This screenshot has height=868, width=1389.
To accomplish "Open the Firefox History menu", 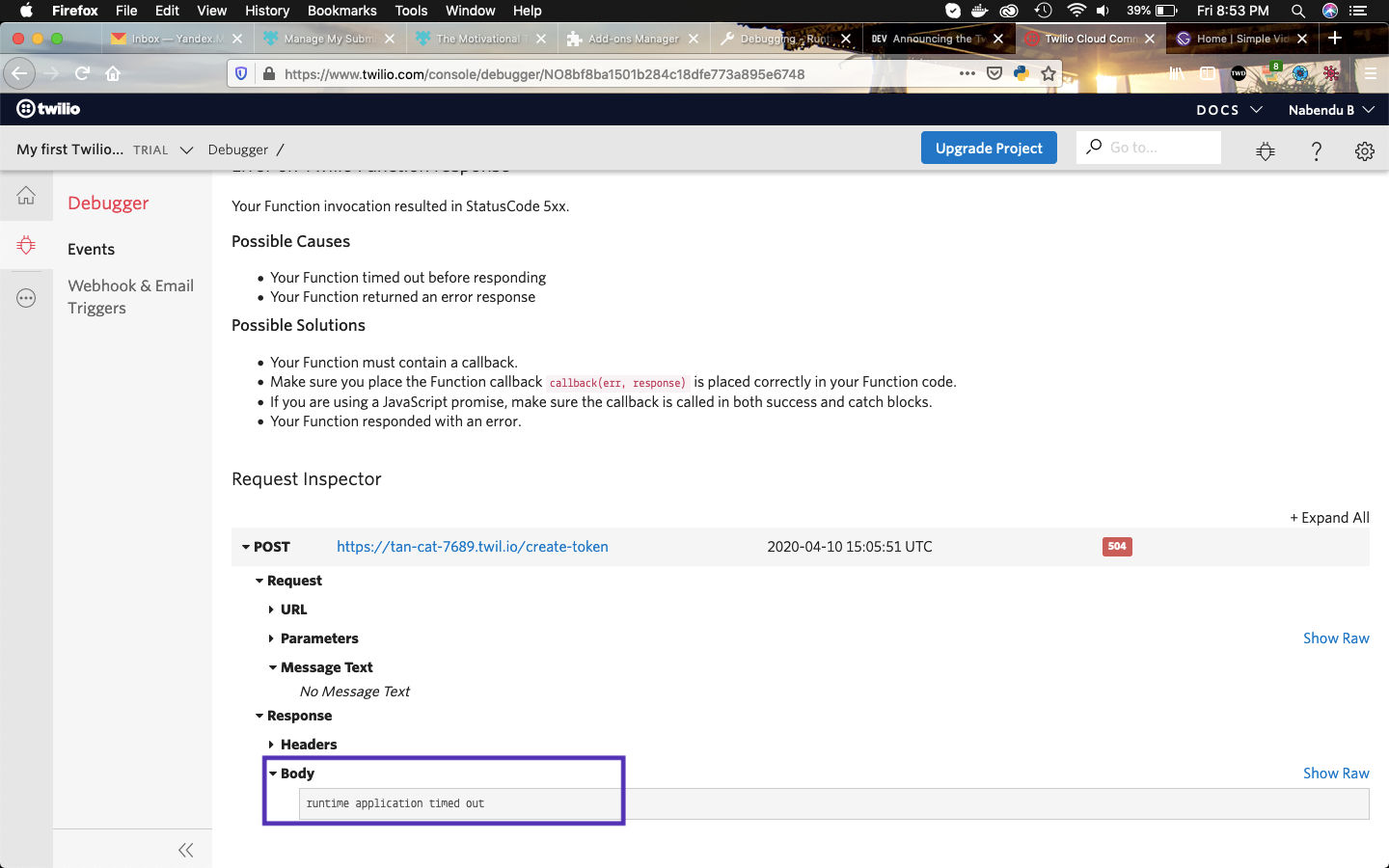I will [x=267, y=11].
